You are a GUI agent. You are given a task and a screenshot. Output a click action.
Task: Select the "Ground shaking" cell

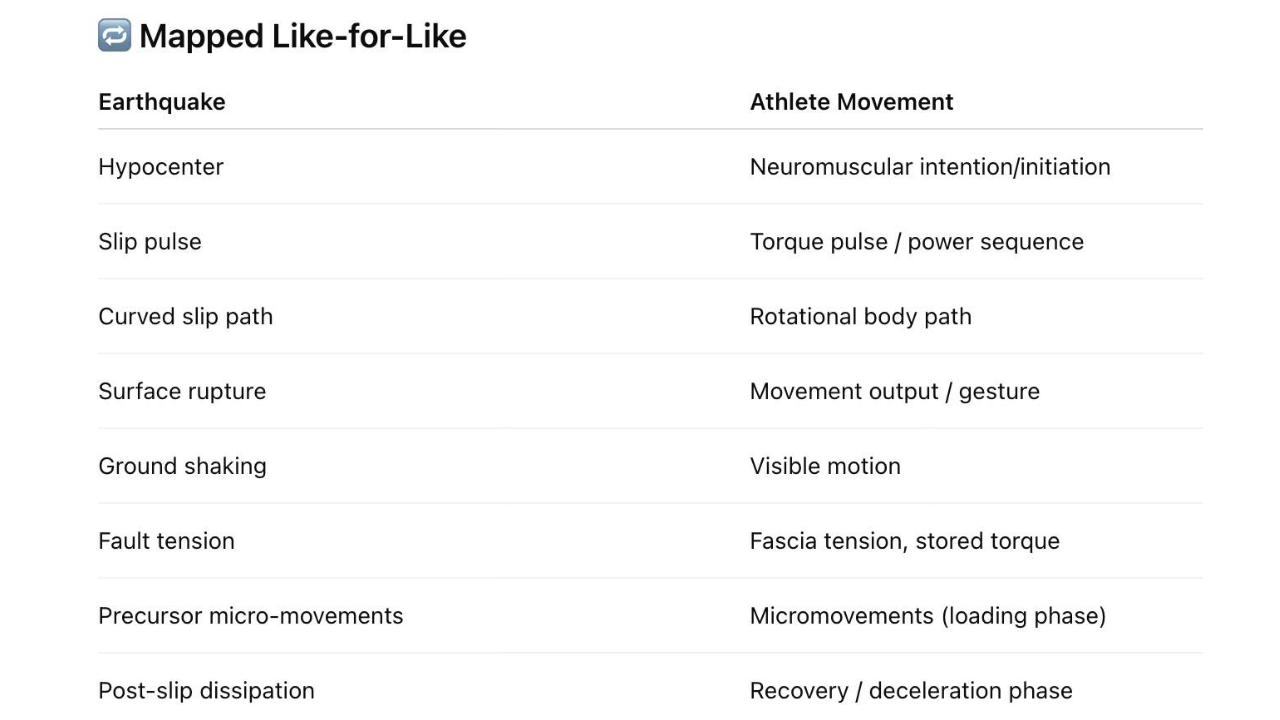coord(182,466)
